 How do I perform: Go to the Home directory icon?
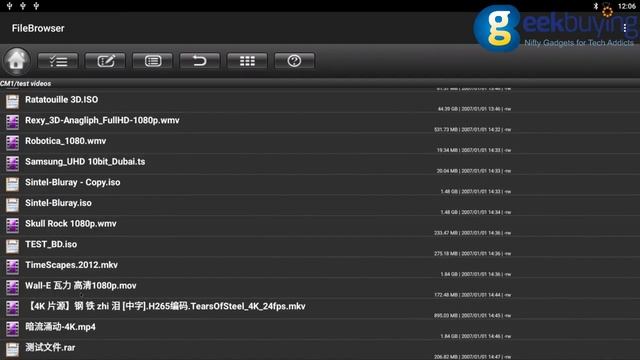coord(16,61)
